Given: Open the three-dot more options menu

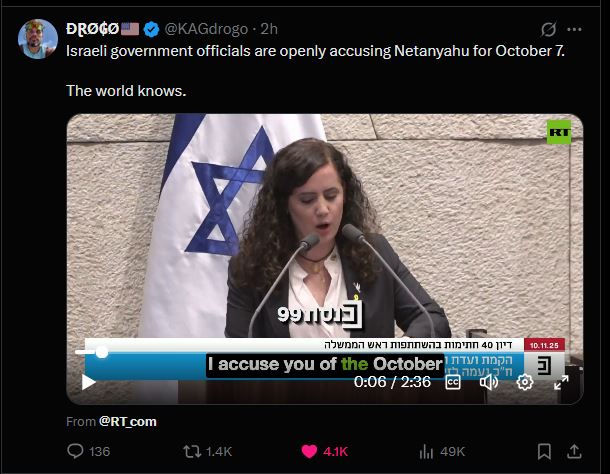Looking at the screenshot, I should pos(574,29).
